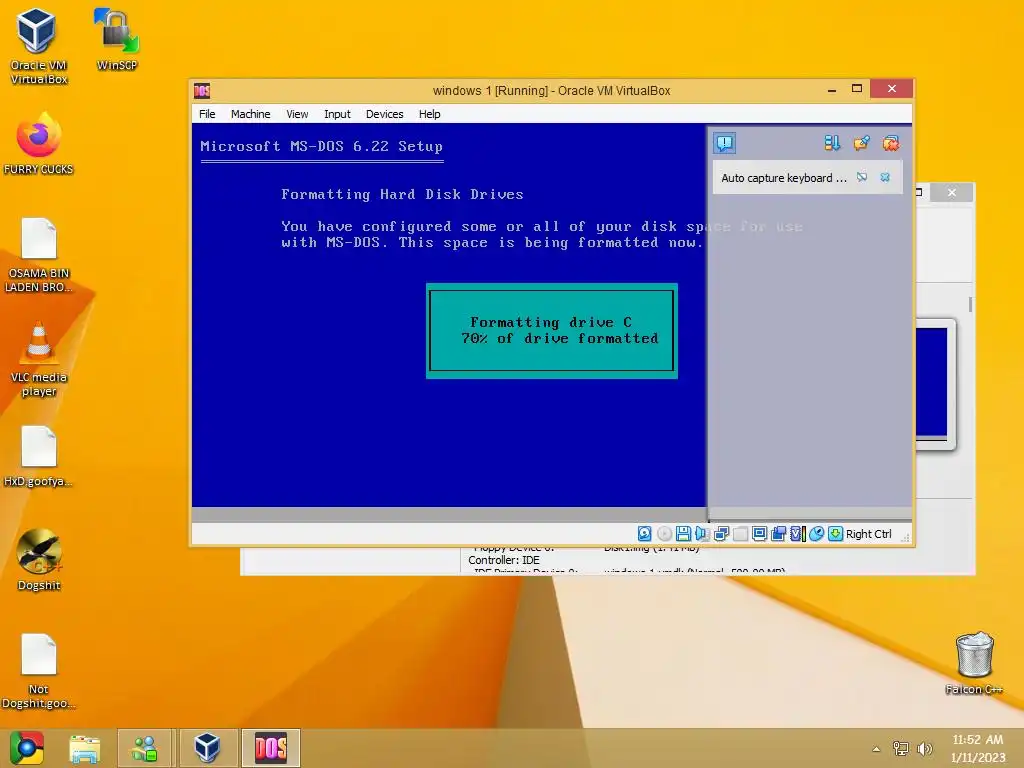Click the DOS VM taskbar button

click(270, 748)
